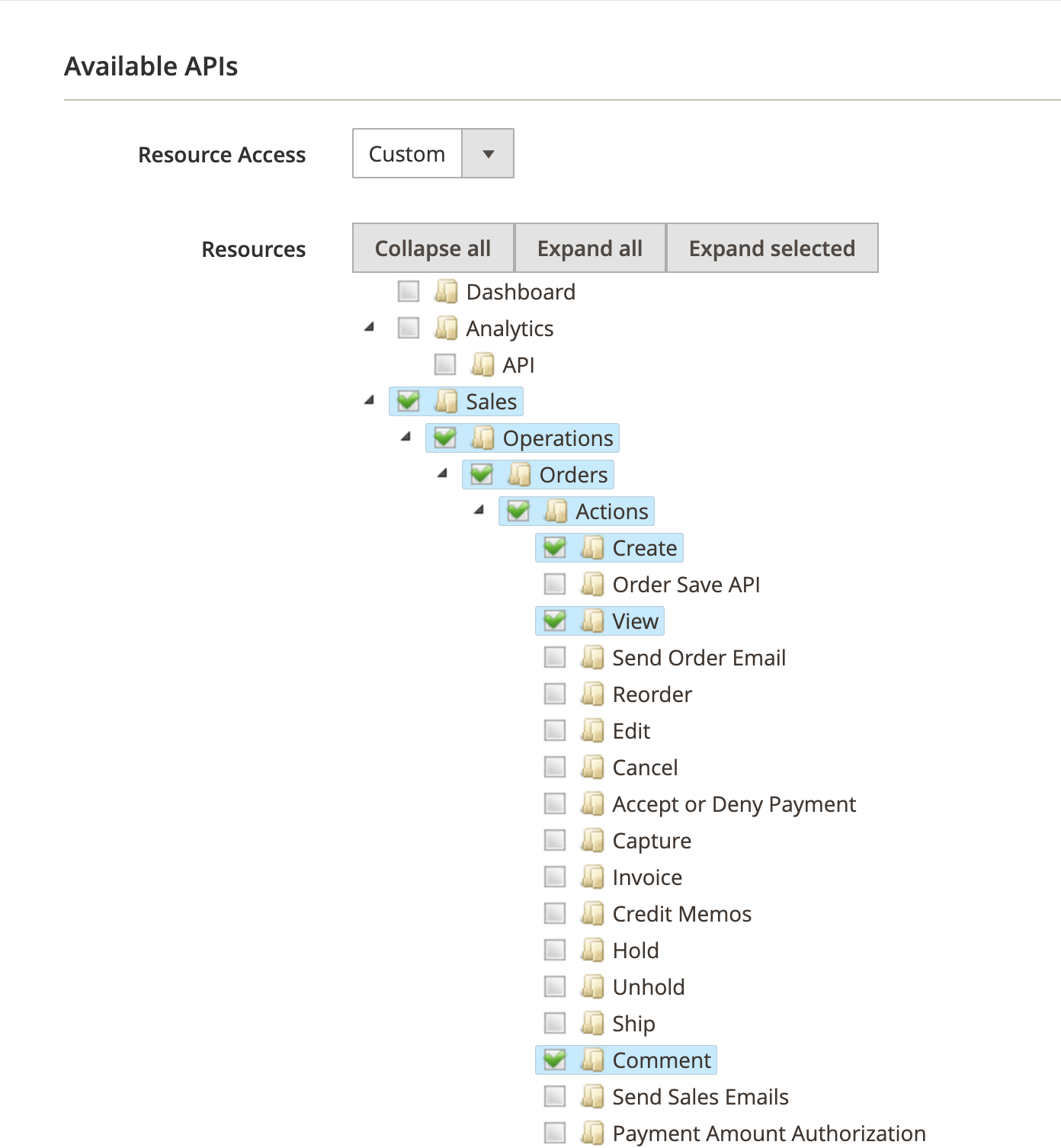Viewport: 1061px width, 1148px height.
Task: Open the Resource Access dropdown
Action: point(433,153)
